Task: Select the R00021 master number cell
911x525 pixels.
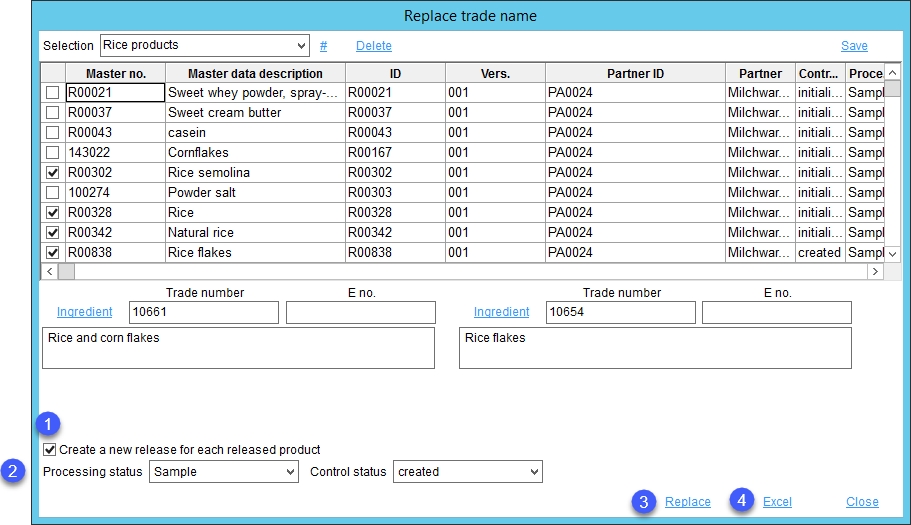Action: pos(116,92)
